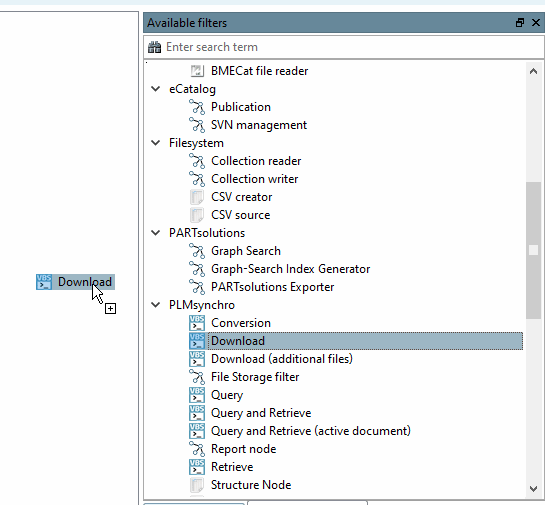Select the Download node icon on canvas

tap(44, 282)
